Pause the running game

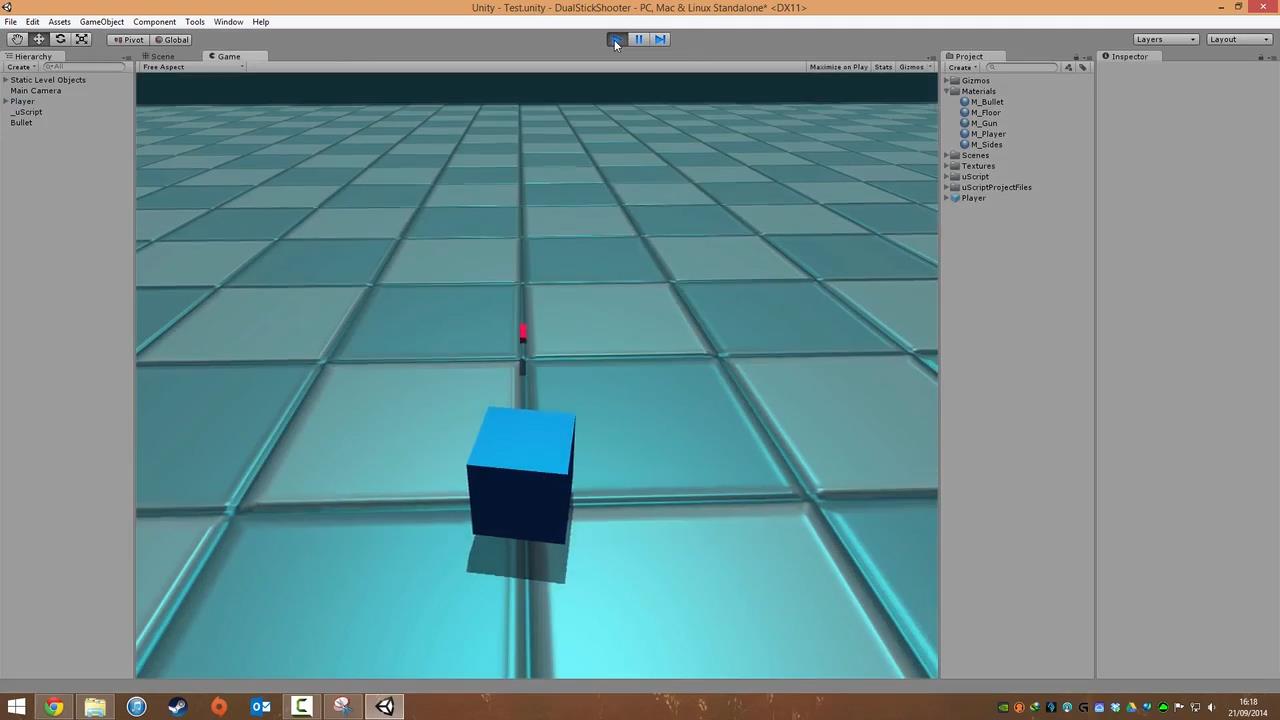pyautogui.click(x=638, y=39)
